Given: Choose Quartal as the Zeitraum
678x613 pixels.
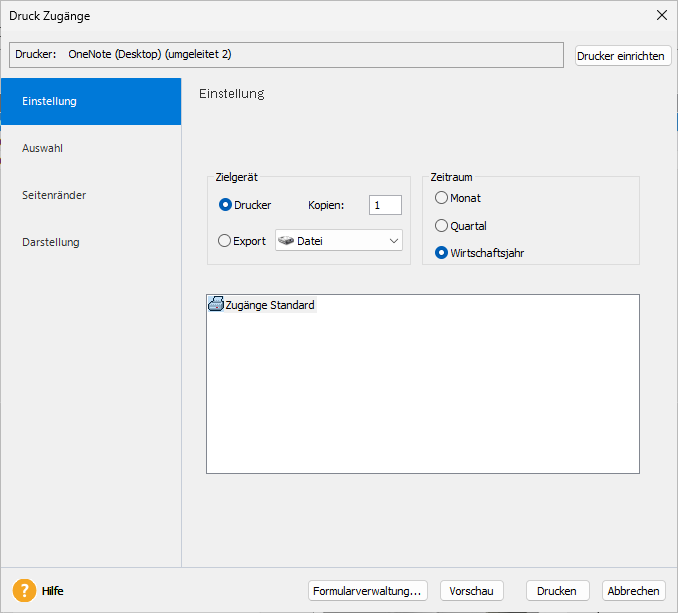Looking at the screenshot, I should pyautogui.click(x=441, y=226).
